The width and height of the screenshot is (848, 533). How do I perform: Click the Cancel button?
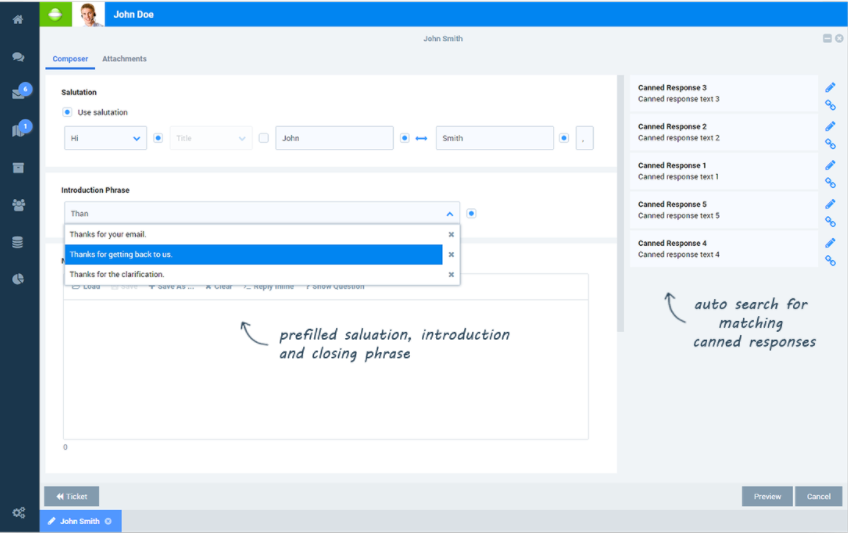[818, 496]
